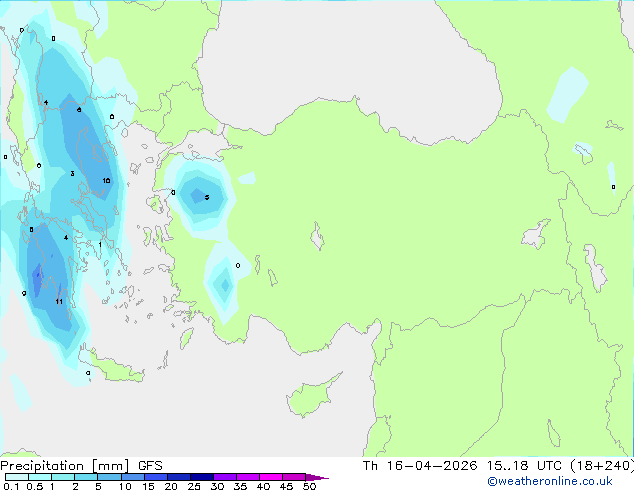Viewport: 634px width, 490px height.
Task: Click the island of Crete on the map
Action: [111, 365]
